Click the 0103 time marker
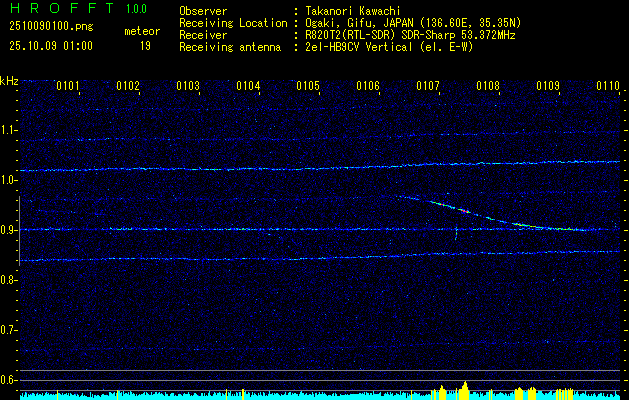This screenshot has width=629, height=400. point(188,86)
